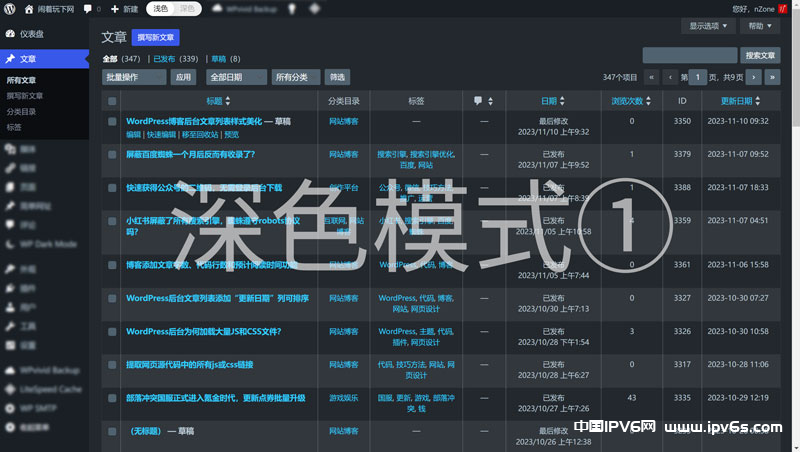Sort posts by 浏览次数 column
The width and height of the screenshot is (800, 452).
[631, 101]
